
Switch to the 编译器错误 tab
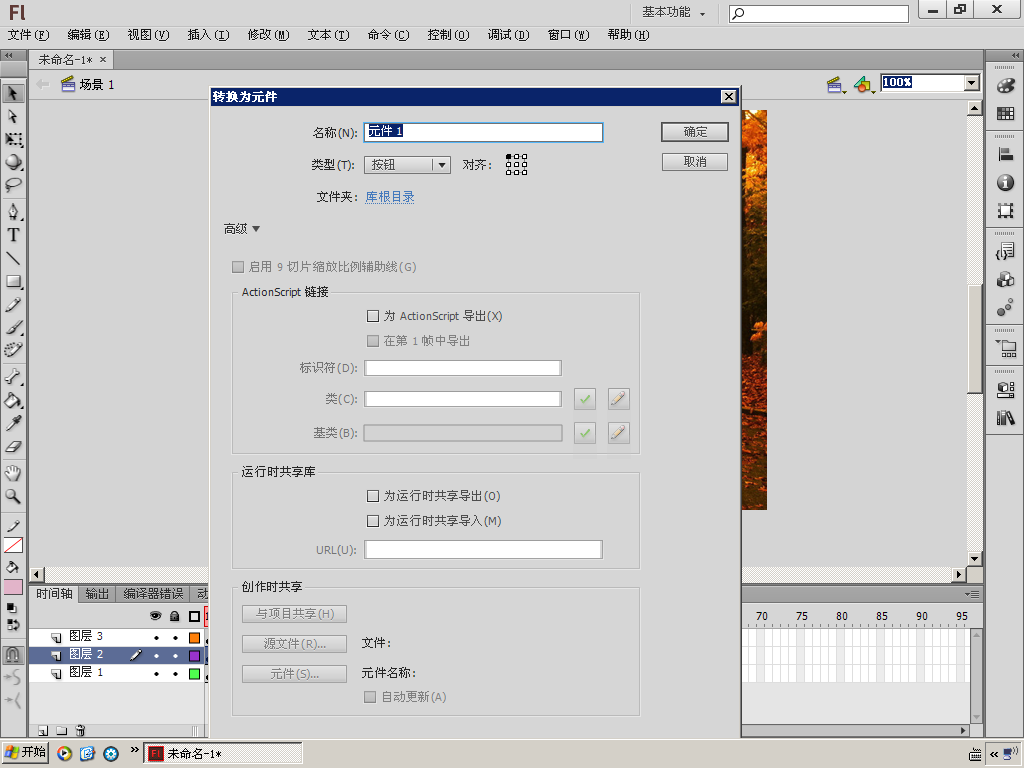[x=153, y=594]
